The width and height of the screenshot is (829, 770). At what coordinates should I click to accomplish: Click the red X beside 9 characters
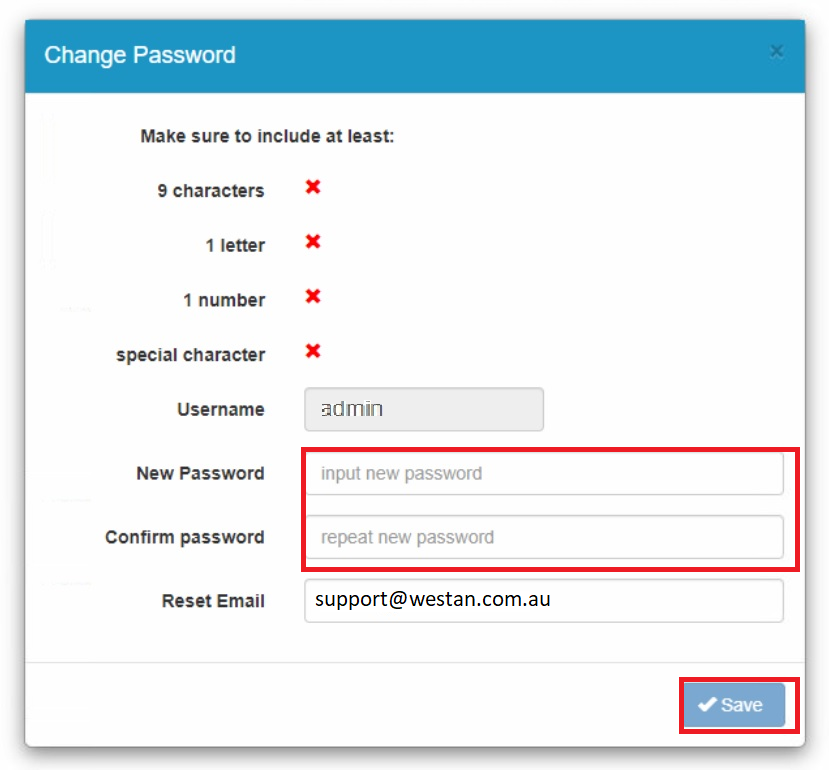[x=313, y=187]
